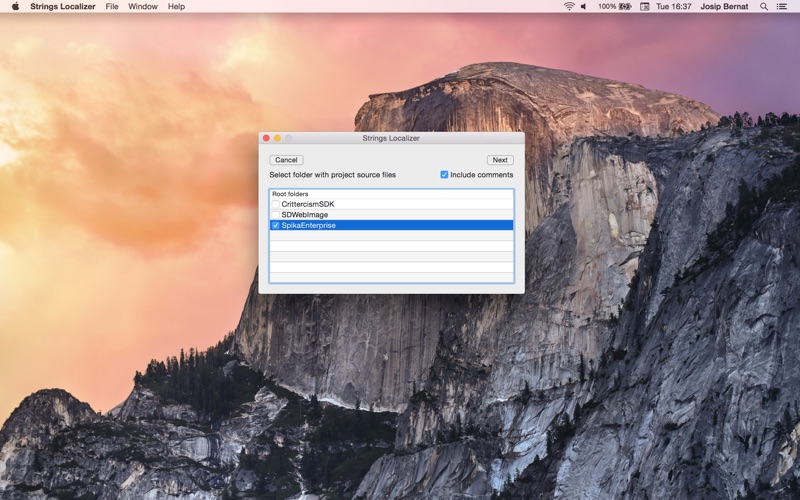Select the SDWebImage row name
Screen dimensions: 800x500
(305, 215)
